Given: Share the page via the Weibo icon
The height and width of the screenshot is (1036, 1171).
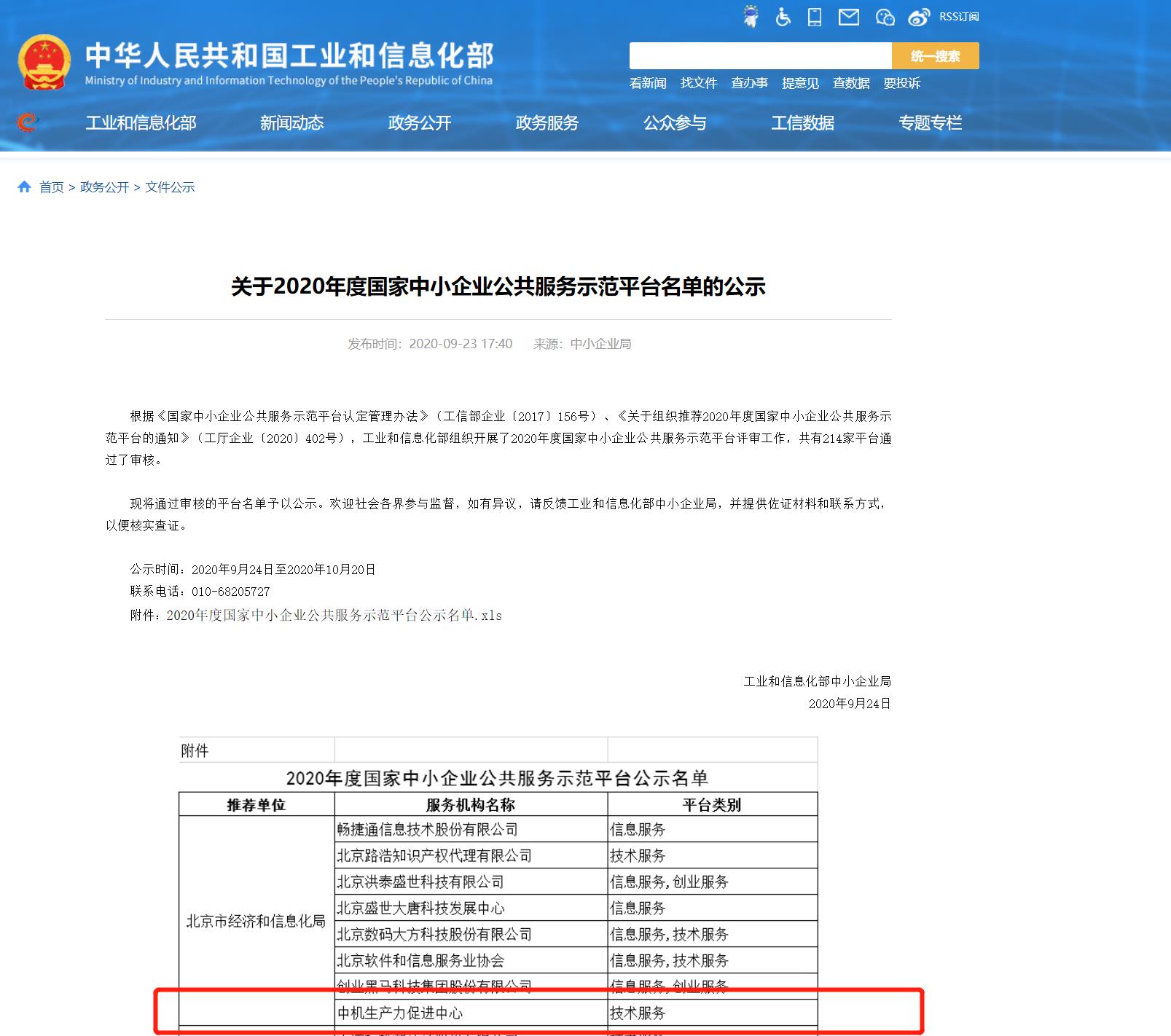Looking at the screenshot, I should (x=917, y=16).
